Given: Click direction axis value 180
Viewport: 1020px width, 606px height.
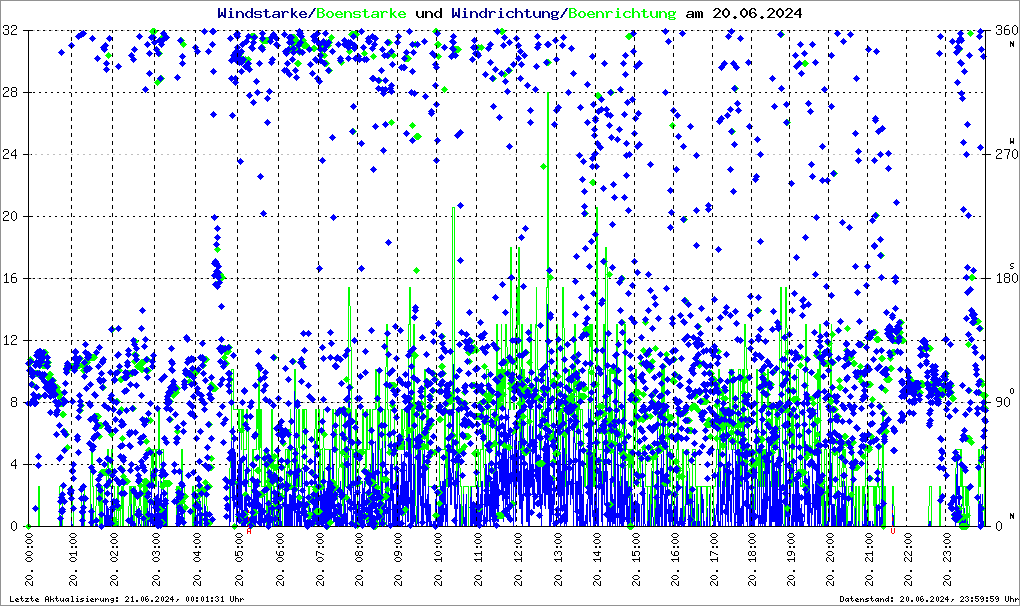Looking at the screenshot, I should pyautogui.click(x=1006, y=278).
